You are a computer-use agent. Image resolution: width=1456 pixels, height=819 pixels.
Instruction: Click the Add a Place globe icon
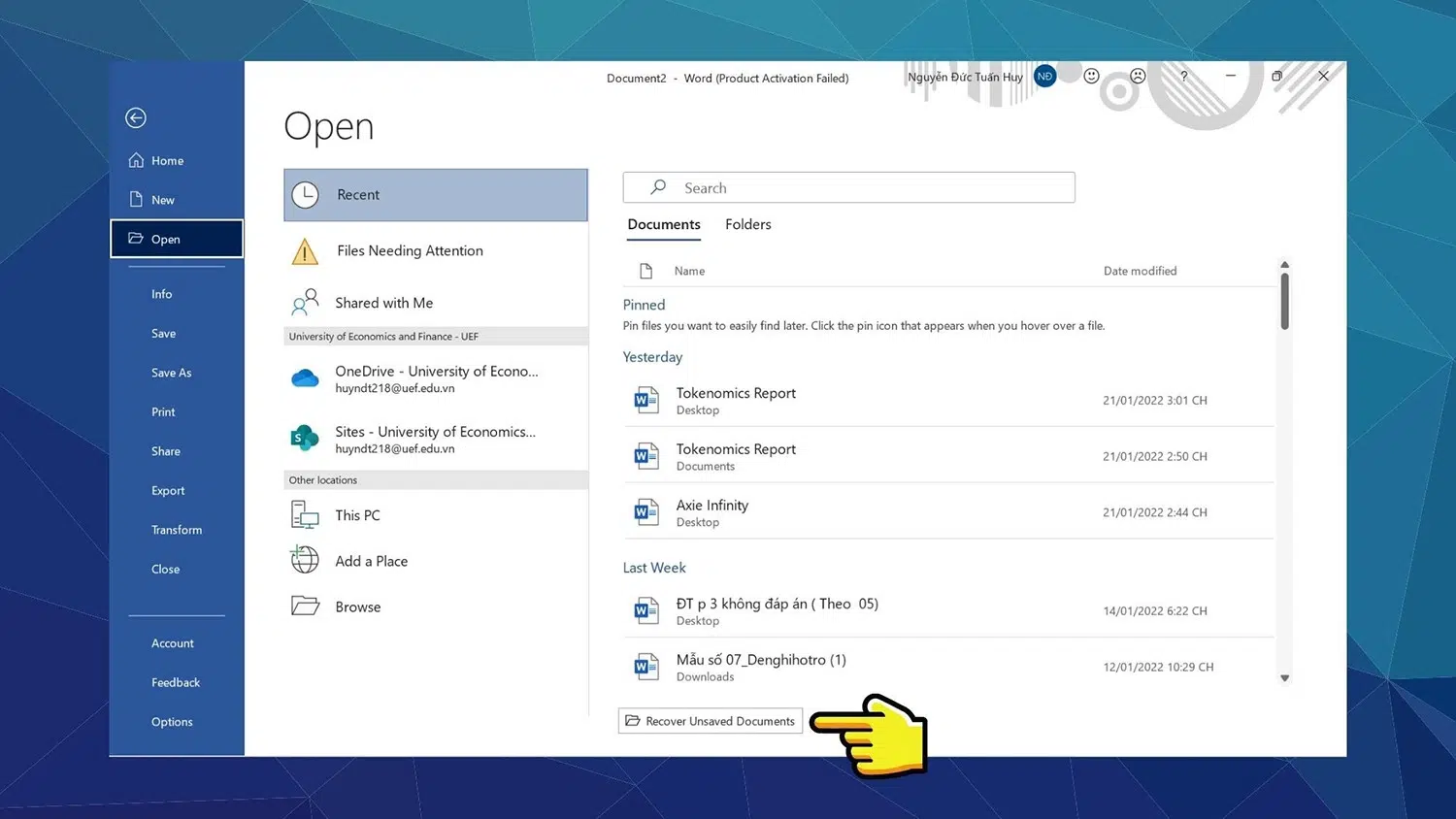tap(305, 559)
